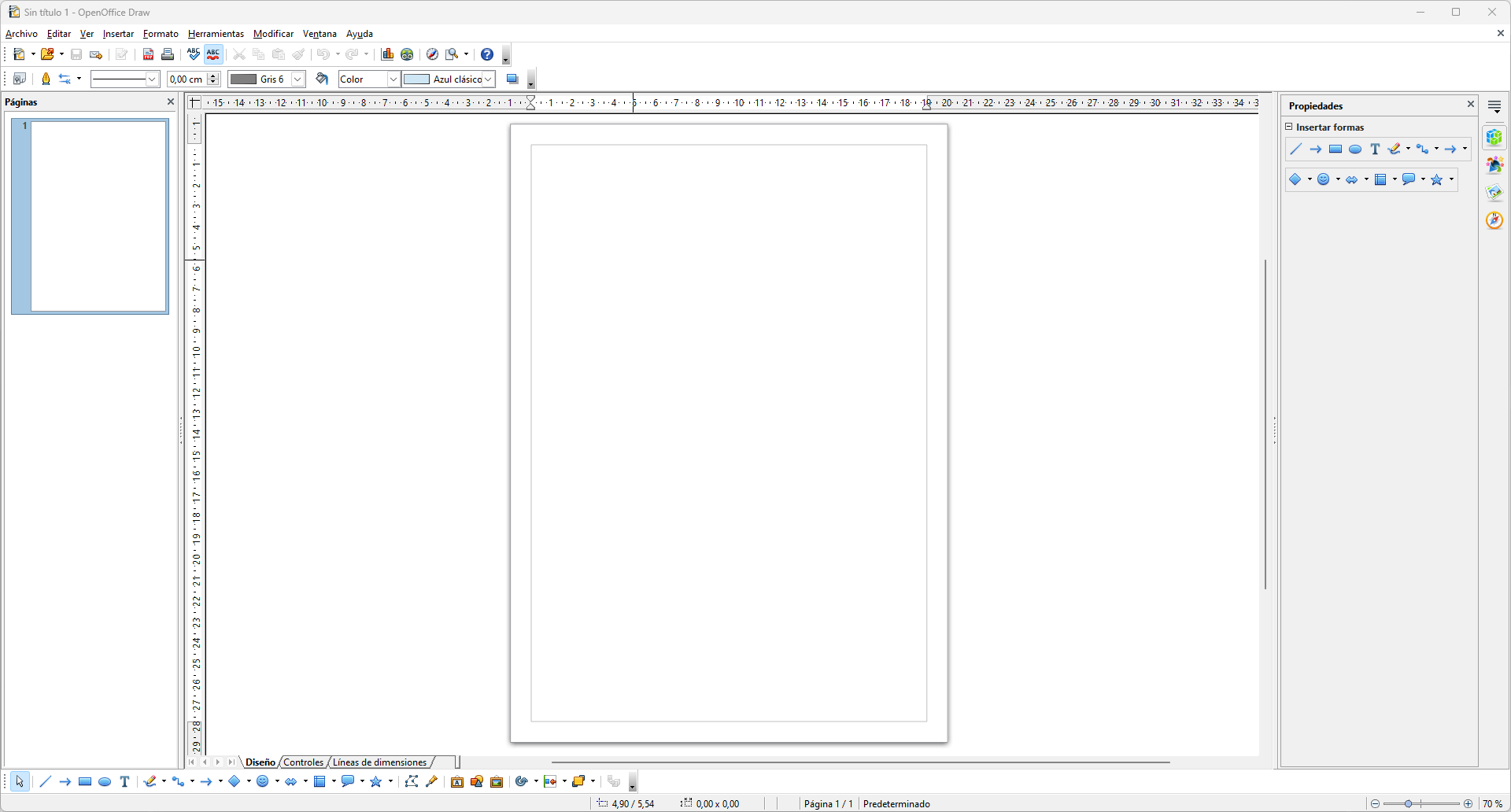
Task: Switch to the Controles layer tab
Action: pos(303,762)
